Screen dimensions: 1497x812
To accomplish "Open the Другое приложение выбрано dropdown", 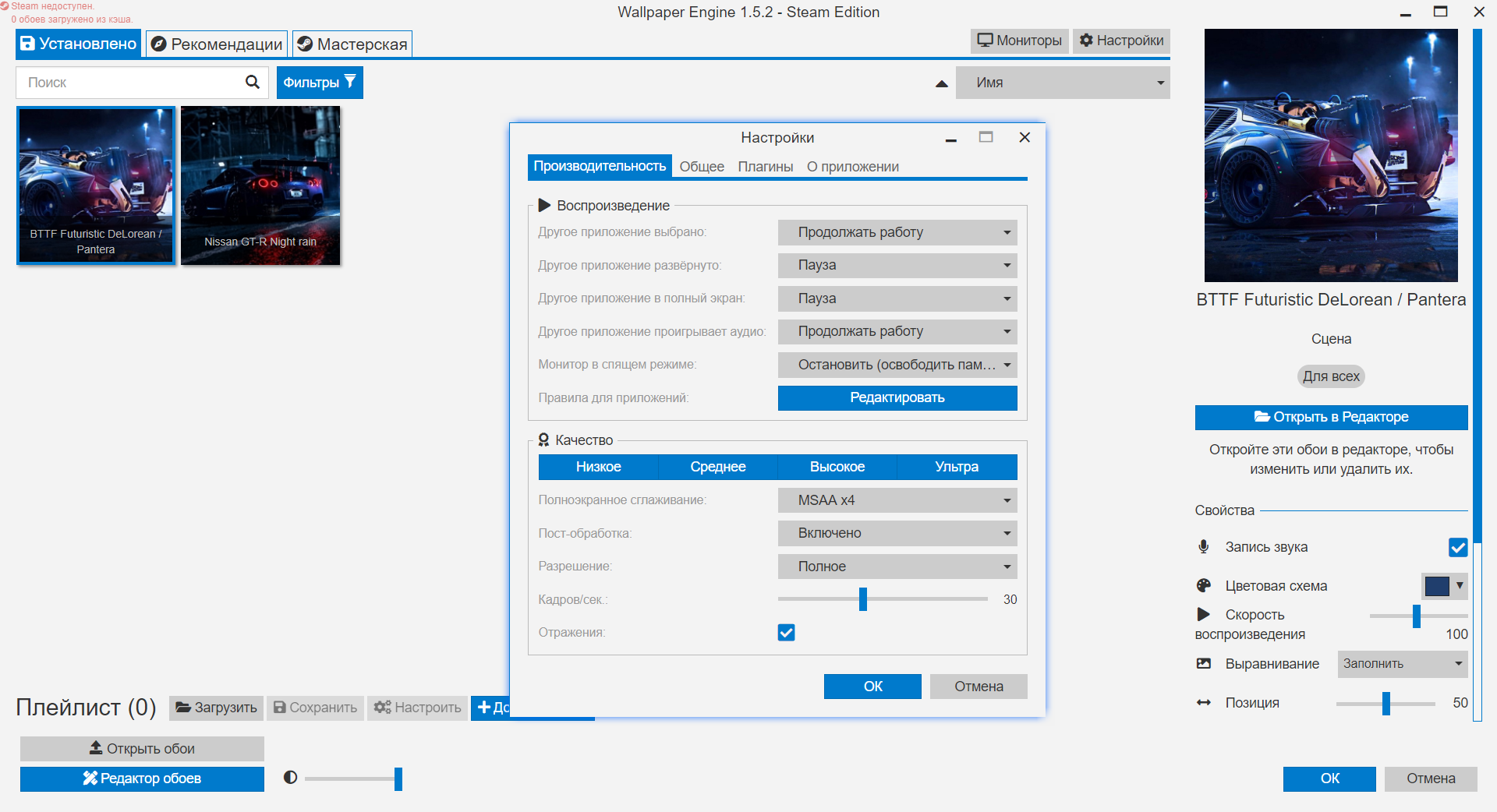I will tap(897, 232).
